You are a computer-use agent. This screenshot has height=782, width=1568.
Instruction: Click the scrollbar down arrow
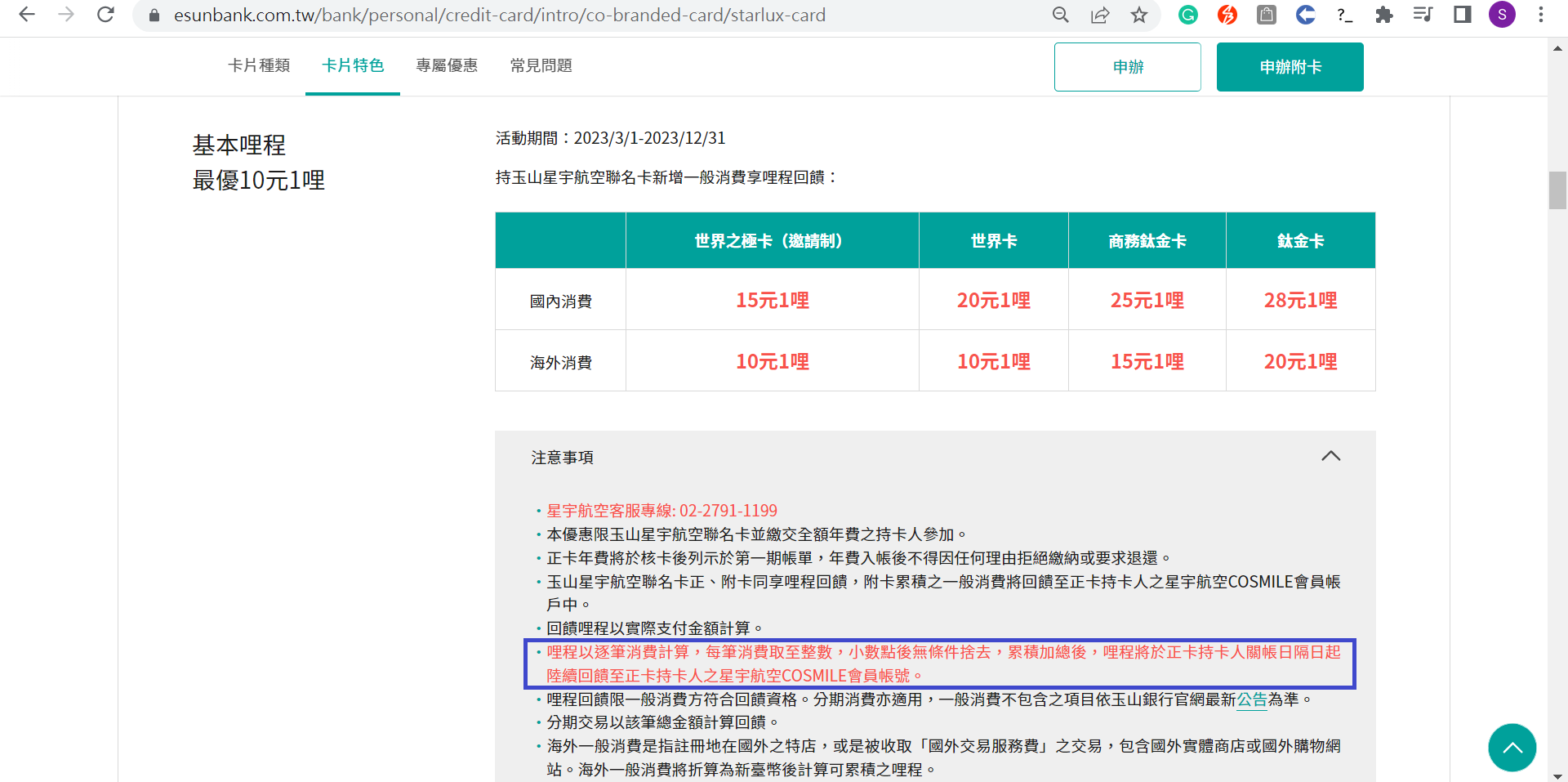pos(1557,776)
